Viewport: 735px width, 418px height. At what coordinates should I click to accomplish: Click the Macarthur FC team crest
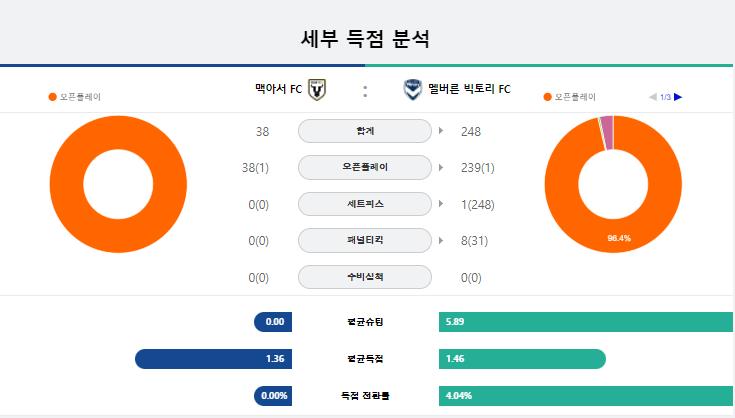[x=317, y=90]
